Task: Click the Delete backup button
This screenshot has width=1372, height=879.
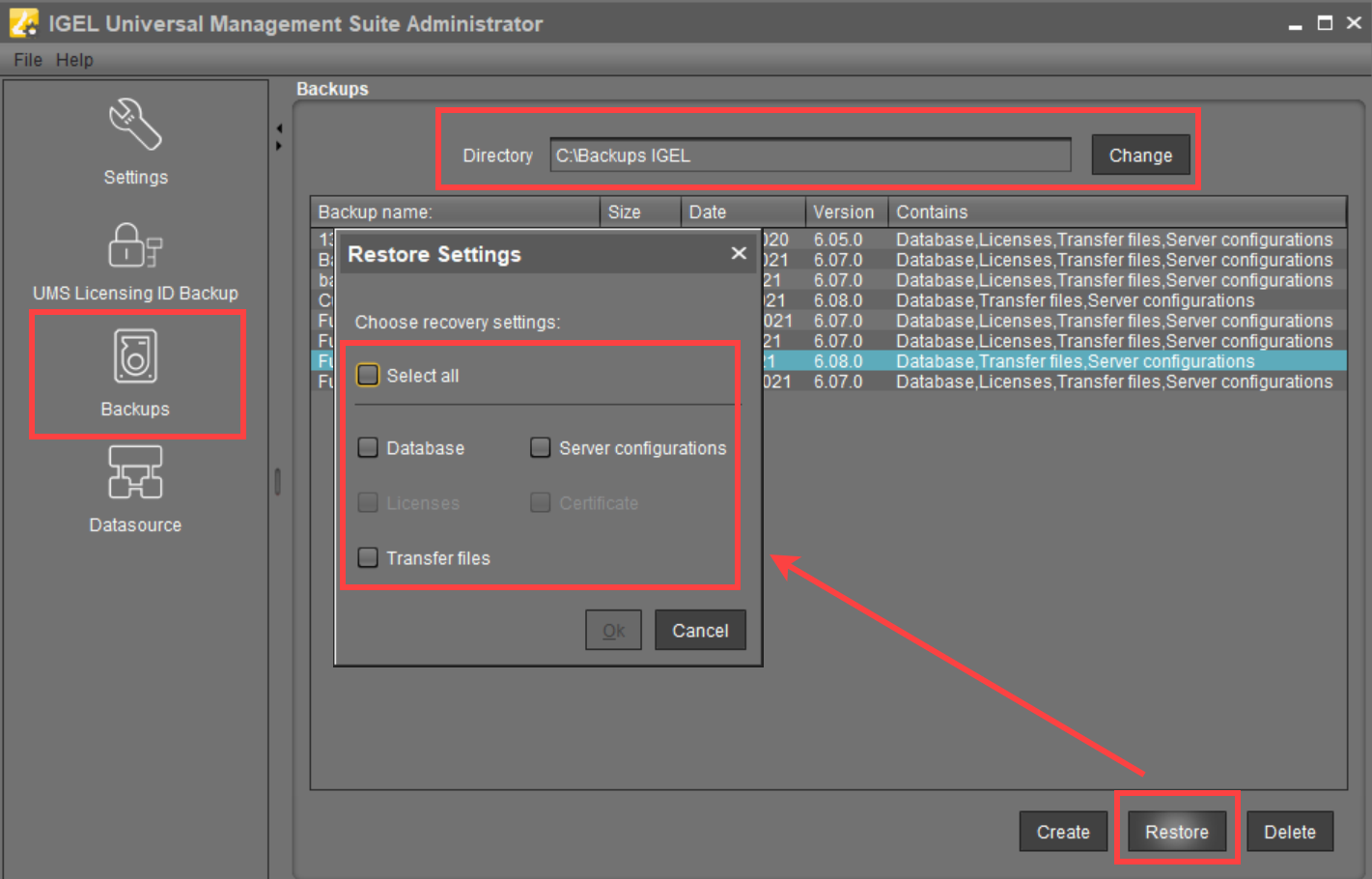Action: click(1289, 832)
